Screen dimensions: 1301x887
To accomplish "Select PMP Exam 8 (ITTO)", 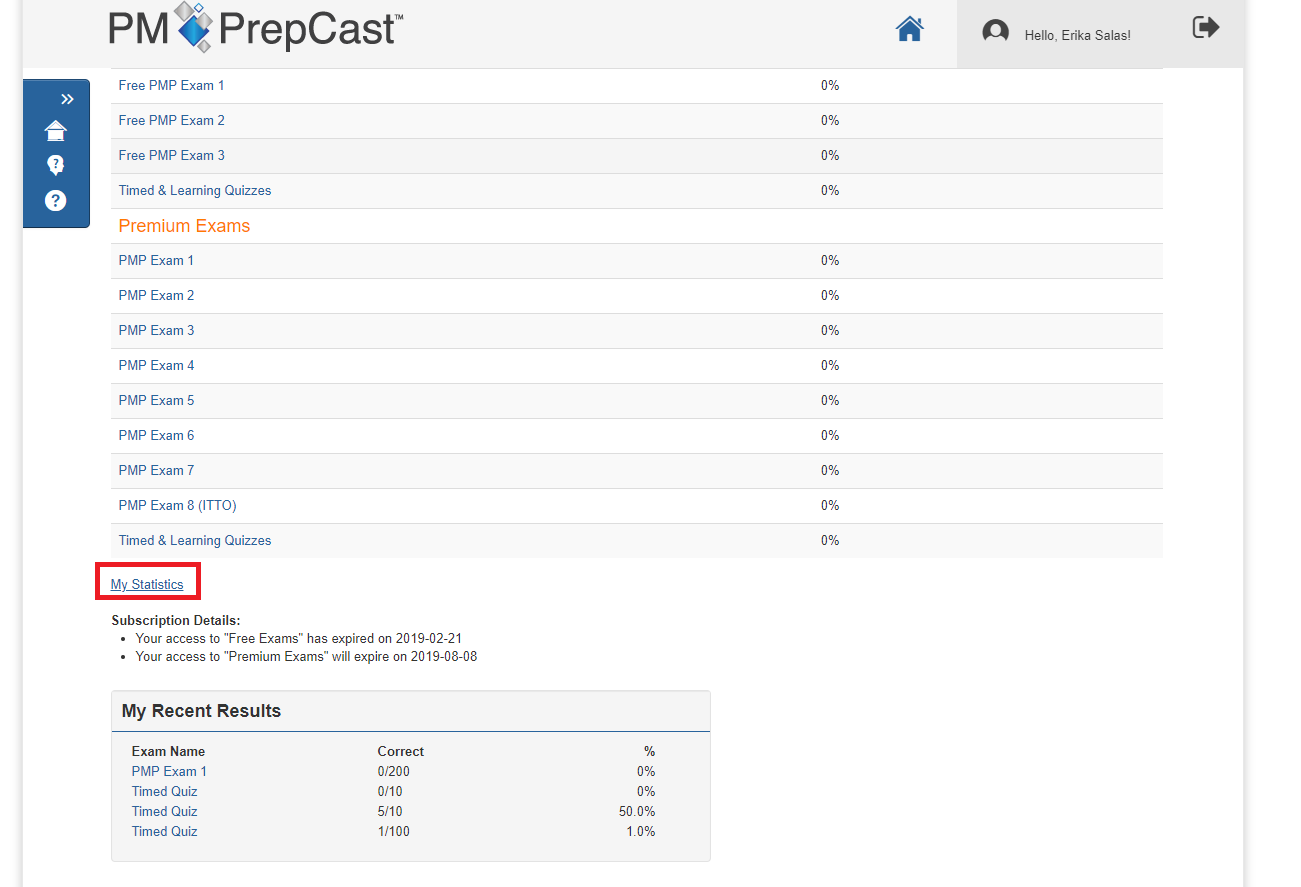I will [177, 506].
